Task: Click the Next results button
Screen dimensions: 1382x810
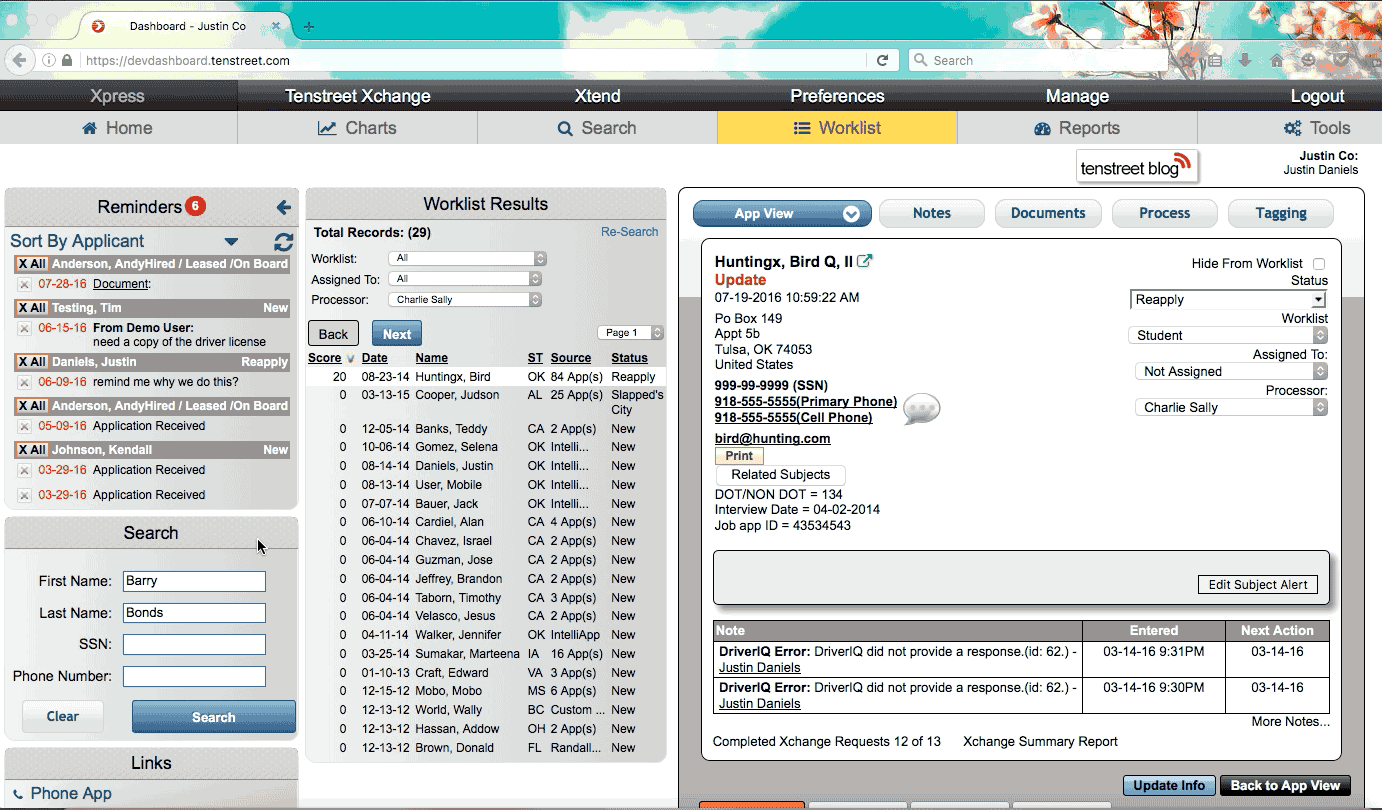Action: pos(397,334)
